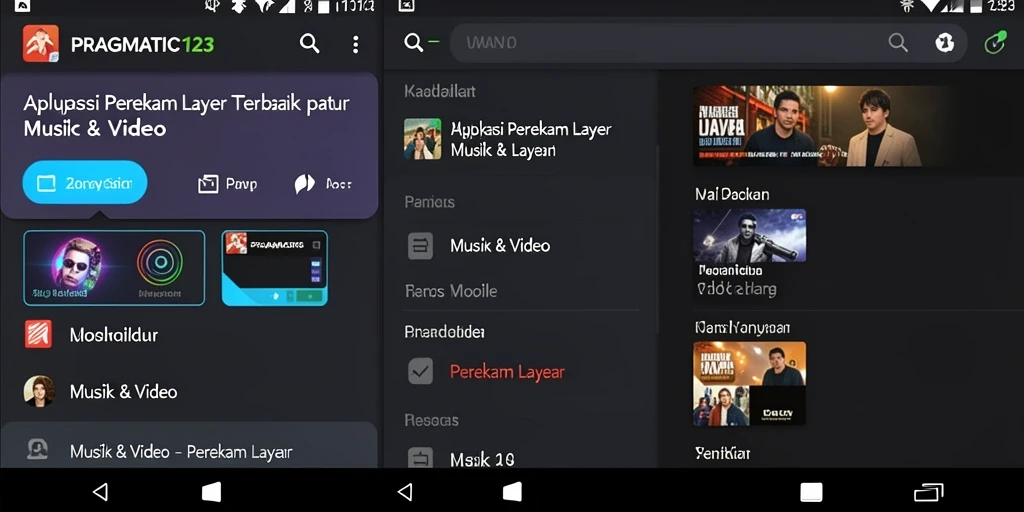
Task: Click the list icon beside Musik & Video
Action: [420, 246]
